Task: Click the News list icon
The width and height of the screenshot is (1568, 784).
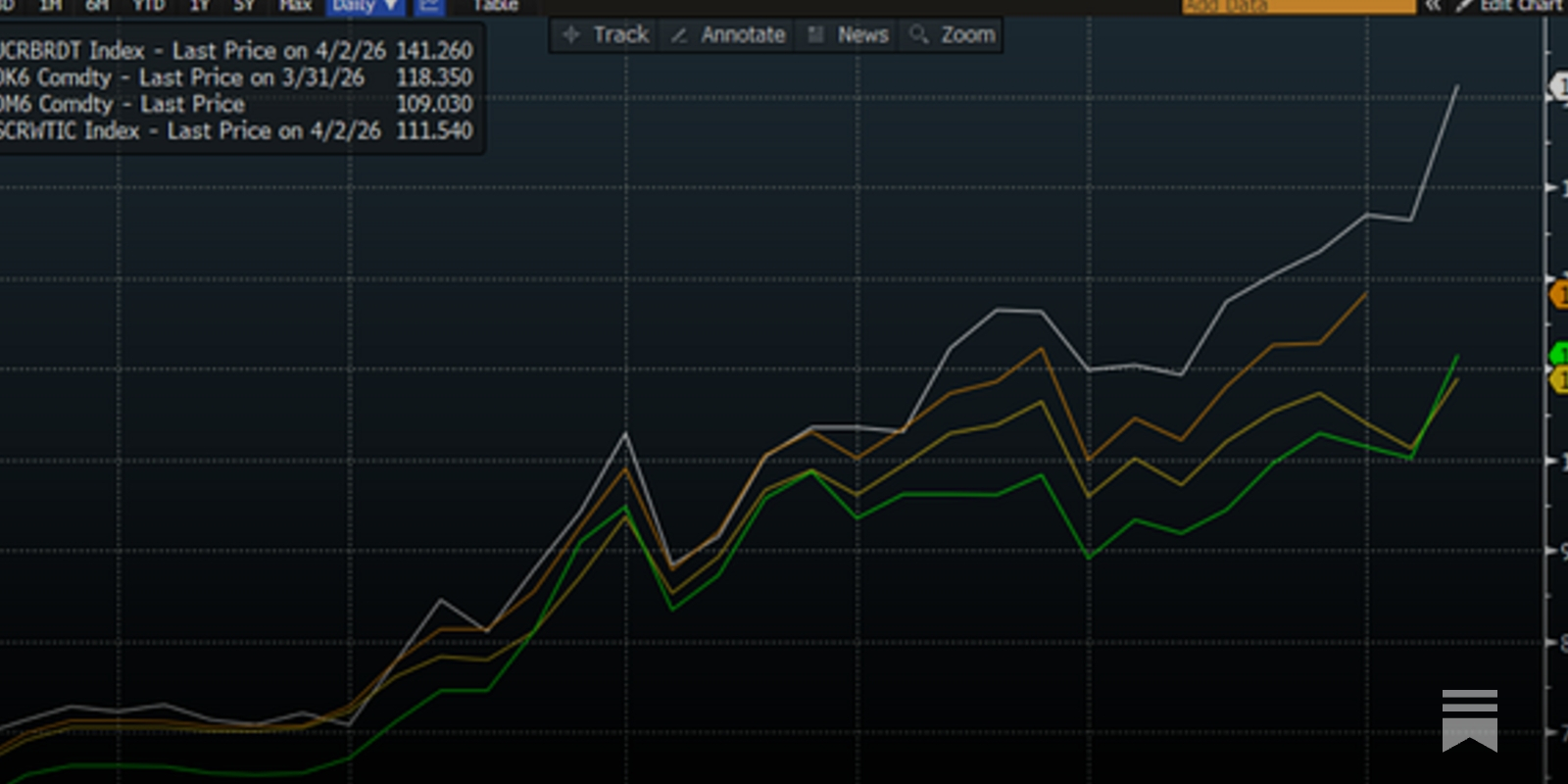Action: pyautogui.click(x=814, y=35)
